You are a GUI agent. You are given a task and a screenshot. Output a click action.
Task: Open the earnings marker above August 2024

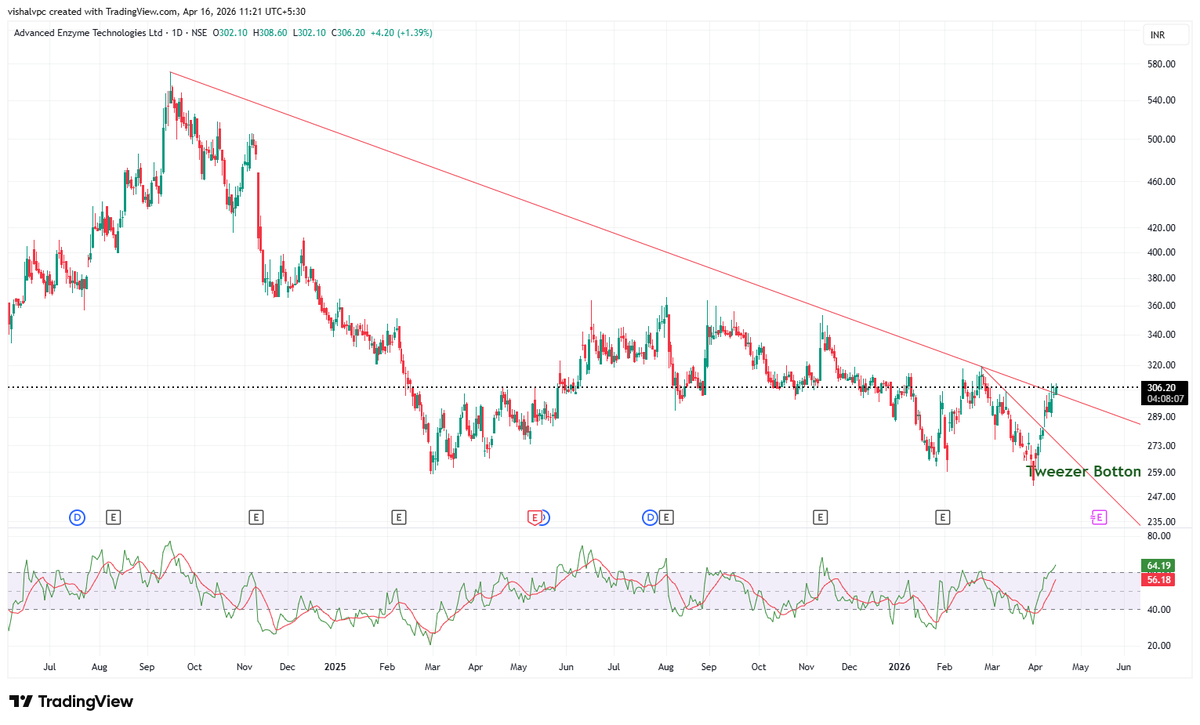(x=113, y=517)
